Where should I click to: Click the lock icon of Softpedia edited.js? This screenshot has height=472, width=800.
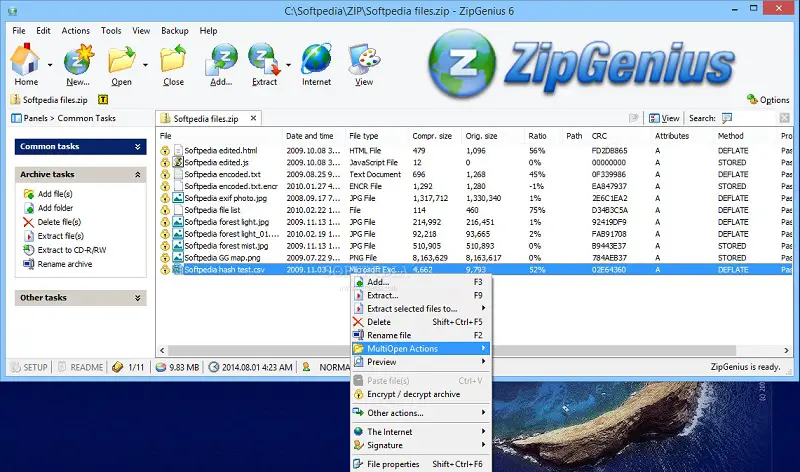point(165,163)
